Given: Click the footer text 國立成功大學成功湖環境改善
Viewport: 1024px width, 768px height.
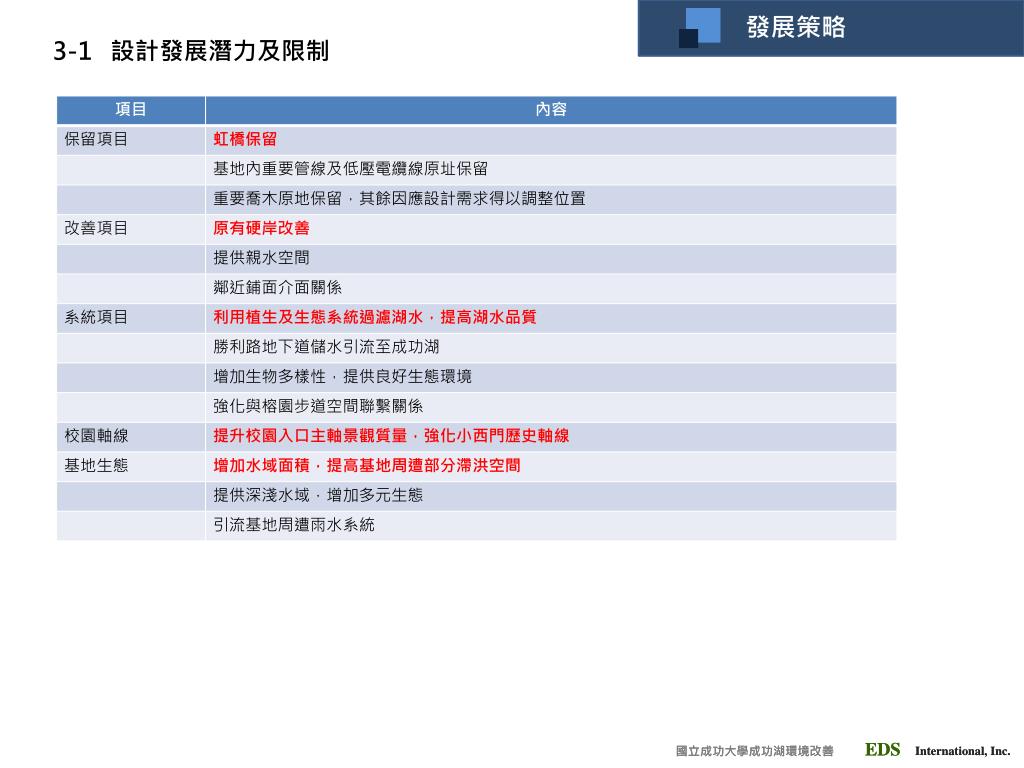Looking at the screenshot, I should [755, 751].
